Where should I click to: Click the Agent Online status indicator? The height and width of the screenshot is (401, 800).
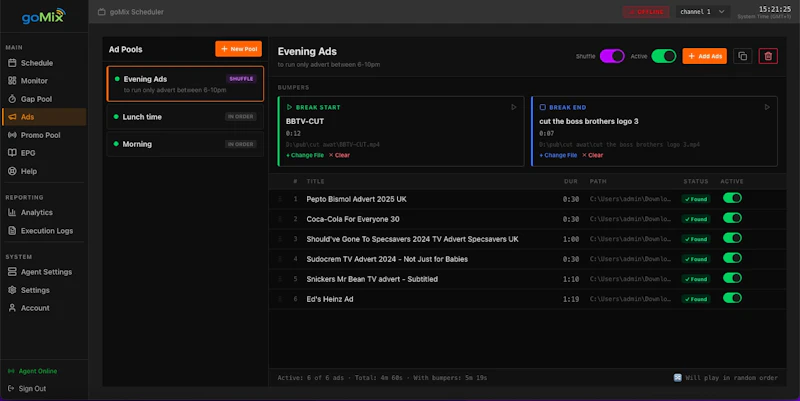33,371
